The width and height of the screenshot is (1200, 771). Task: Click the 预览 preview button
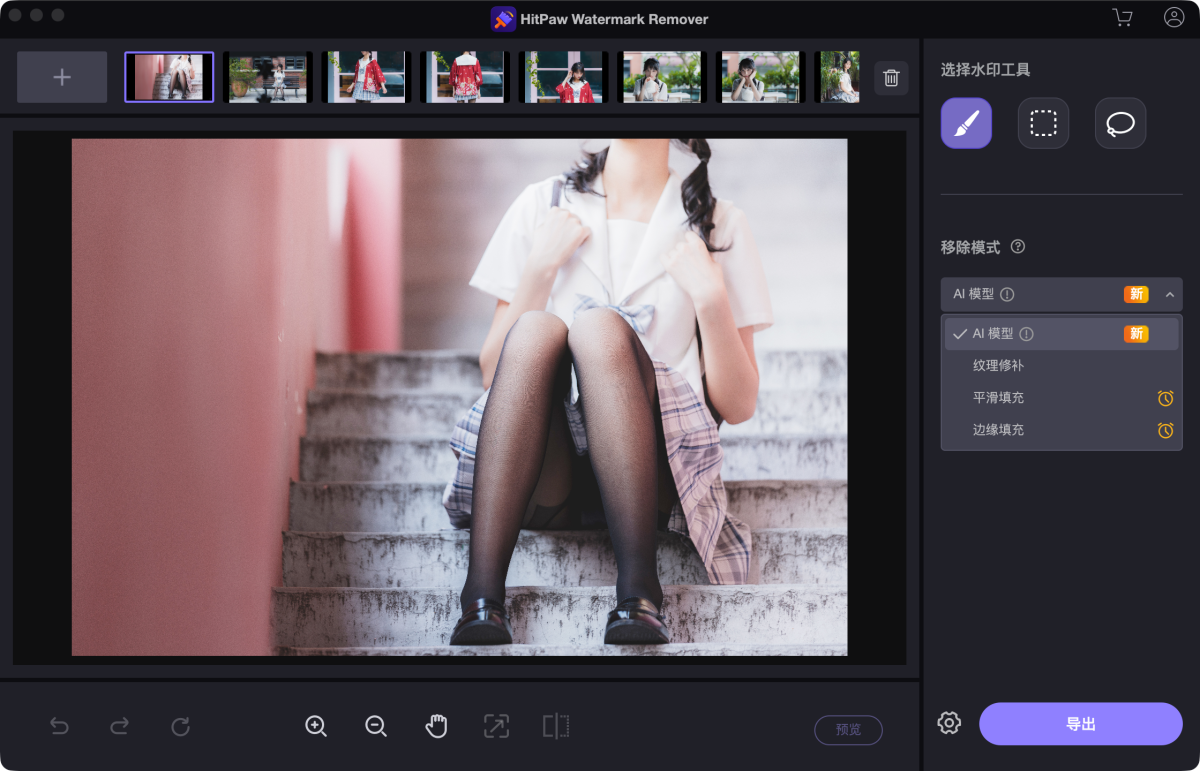[848, 730]
